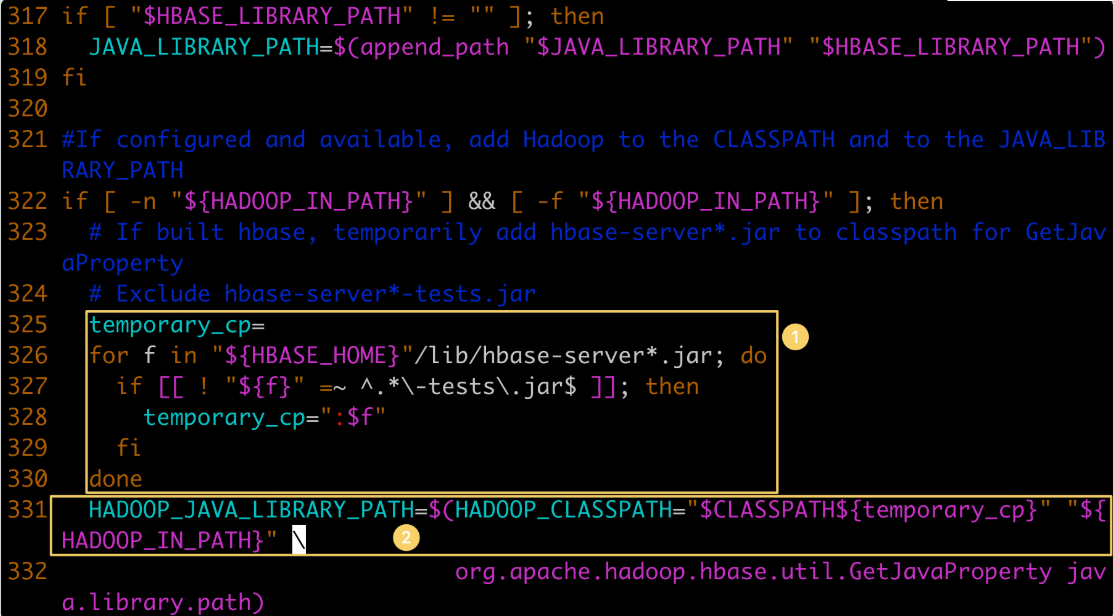Click the 'done' keyword on line 330
This screenshot has width=1114, height=616.
[x=116, y=479]
